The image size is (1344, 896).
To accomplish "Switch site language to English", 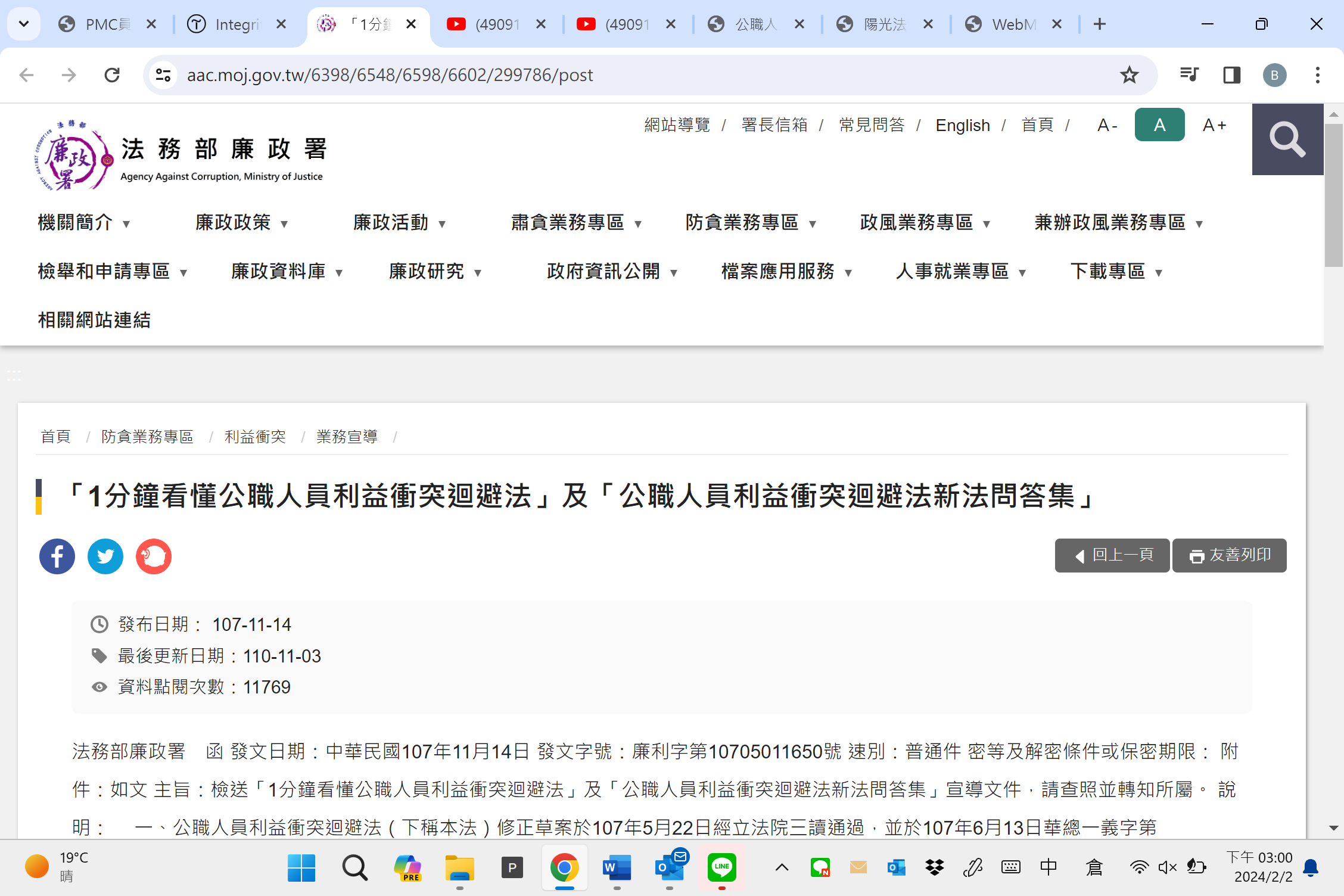I will (x=962, y=125).
